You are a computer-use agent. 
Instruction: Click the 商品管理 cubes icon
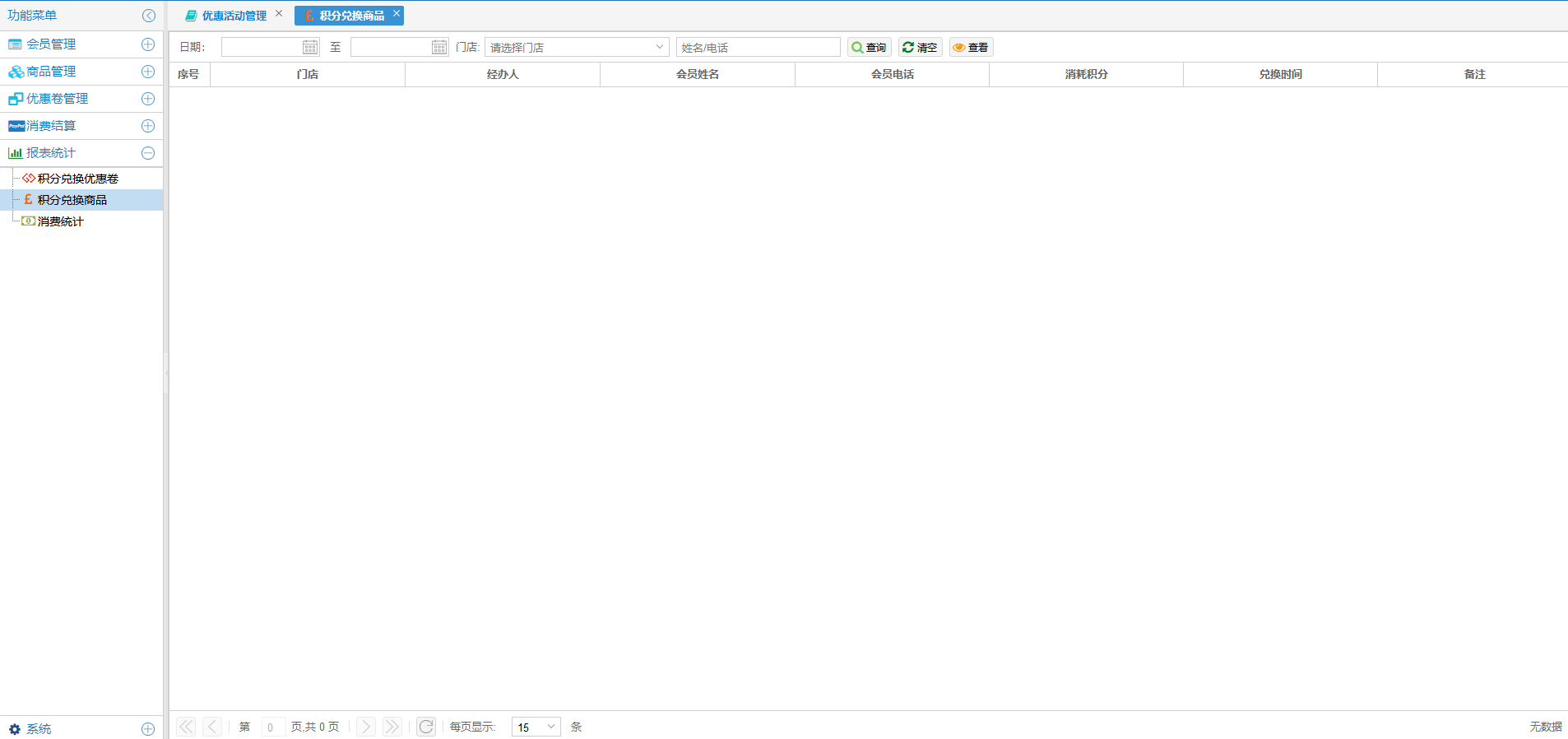point(16,72)
